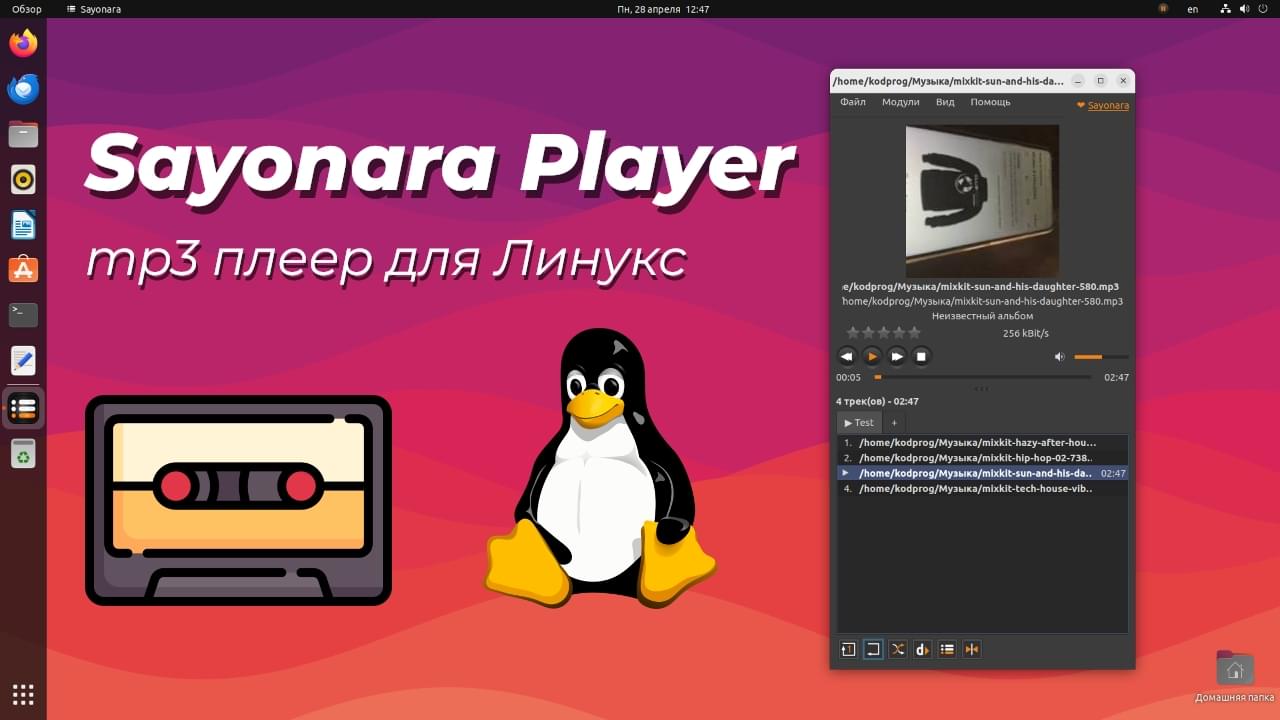Click the active Sayonara dock icon
Image resolution: width=1280 pixels, height=720 pixels.
tap(23, 408)
